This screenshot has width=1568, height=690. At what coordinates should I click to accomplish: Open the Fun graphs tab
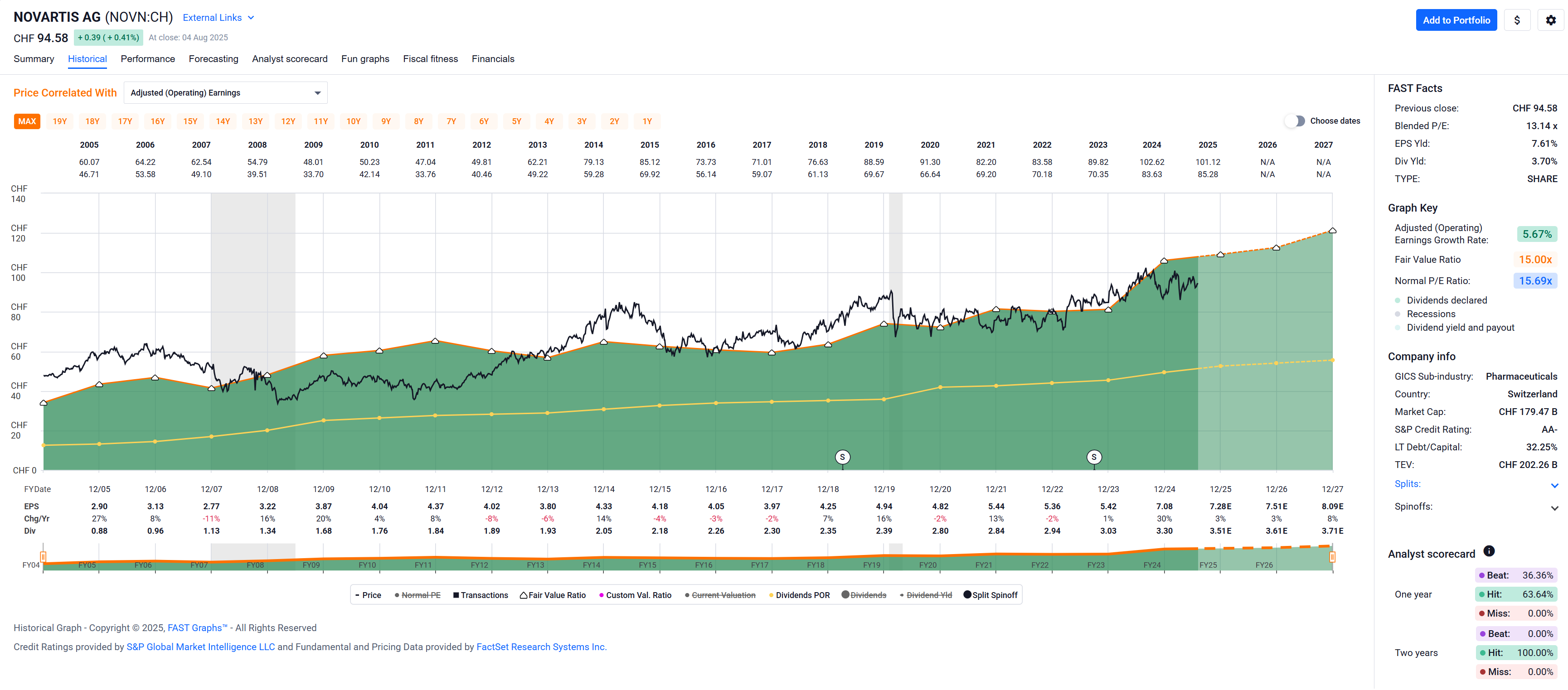pos(364,59)
